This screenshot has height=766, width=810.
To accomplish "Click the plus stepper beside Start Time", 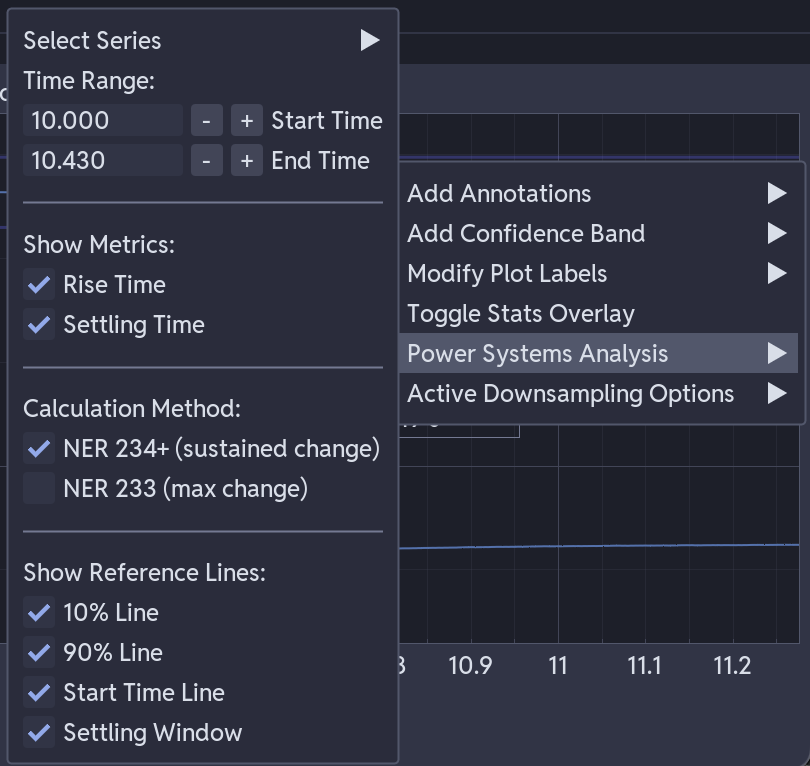I will coord(246,120).
